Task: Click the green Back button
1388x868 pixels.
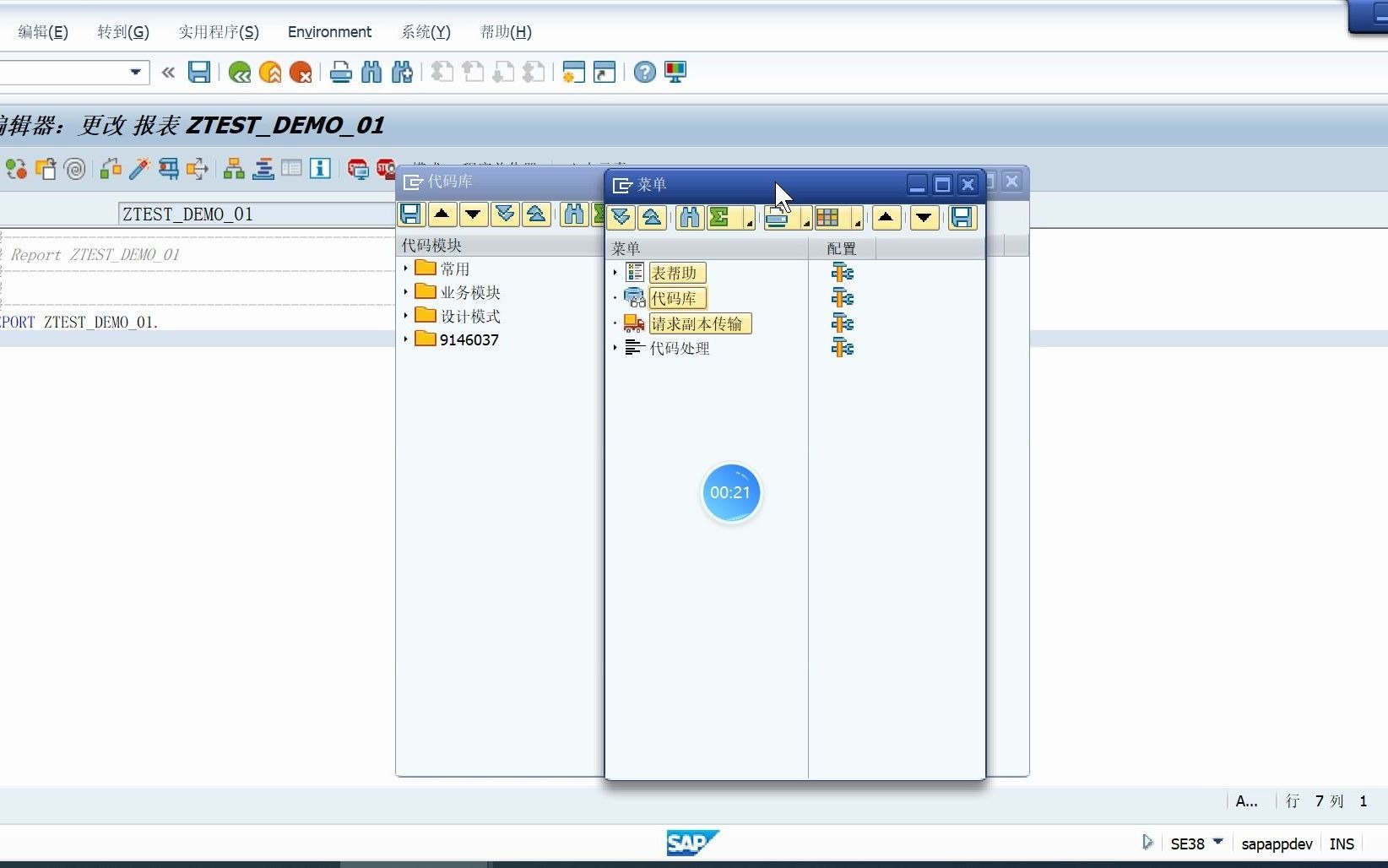Action: (x=240, y=73)
